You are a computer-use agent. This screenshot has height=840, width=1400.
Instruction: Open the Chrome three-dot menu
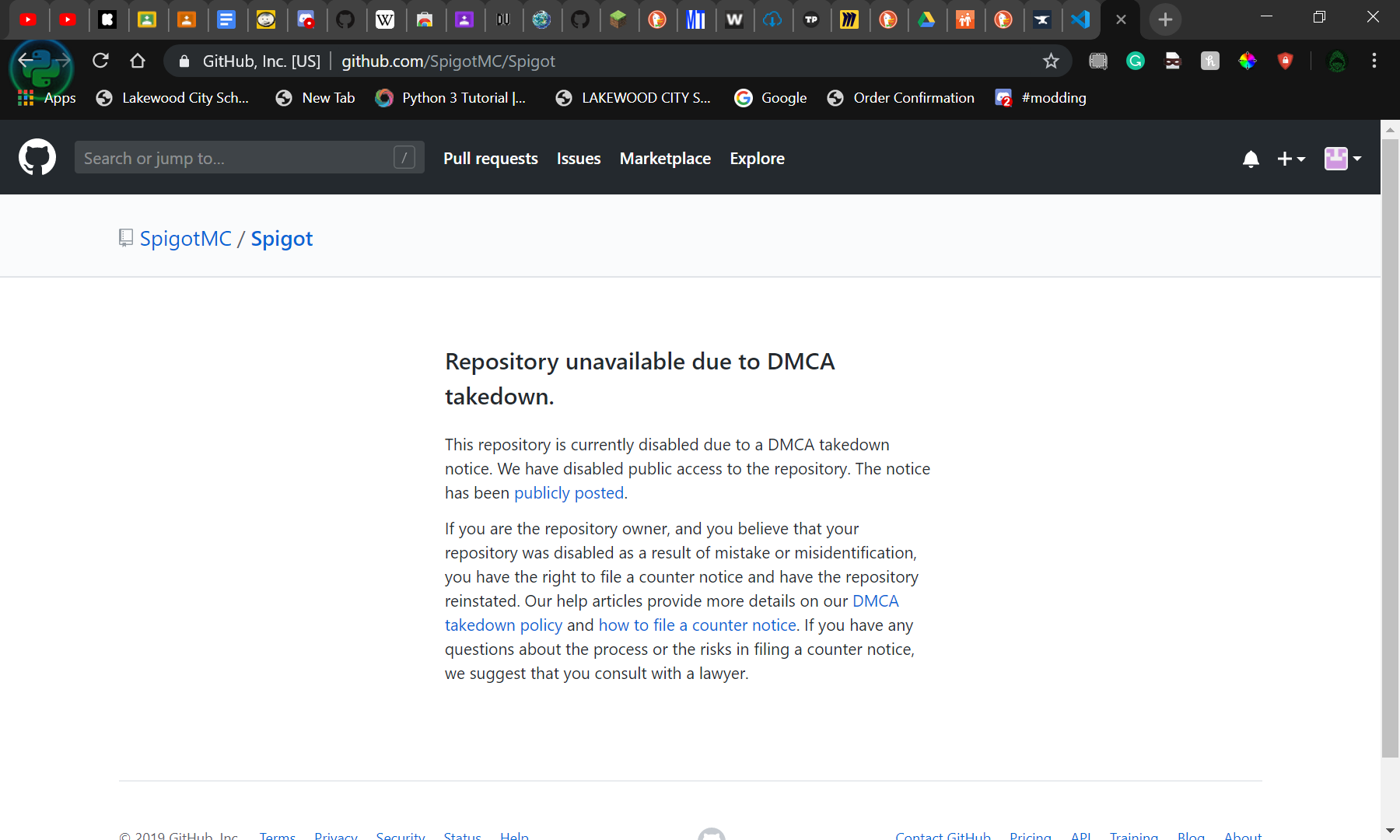tap(1374, 61)
